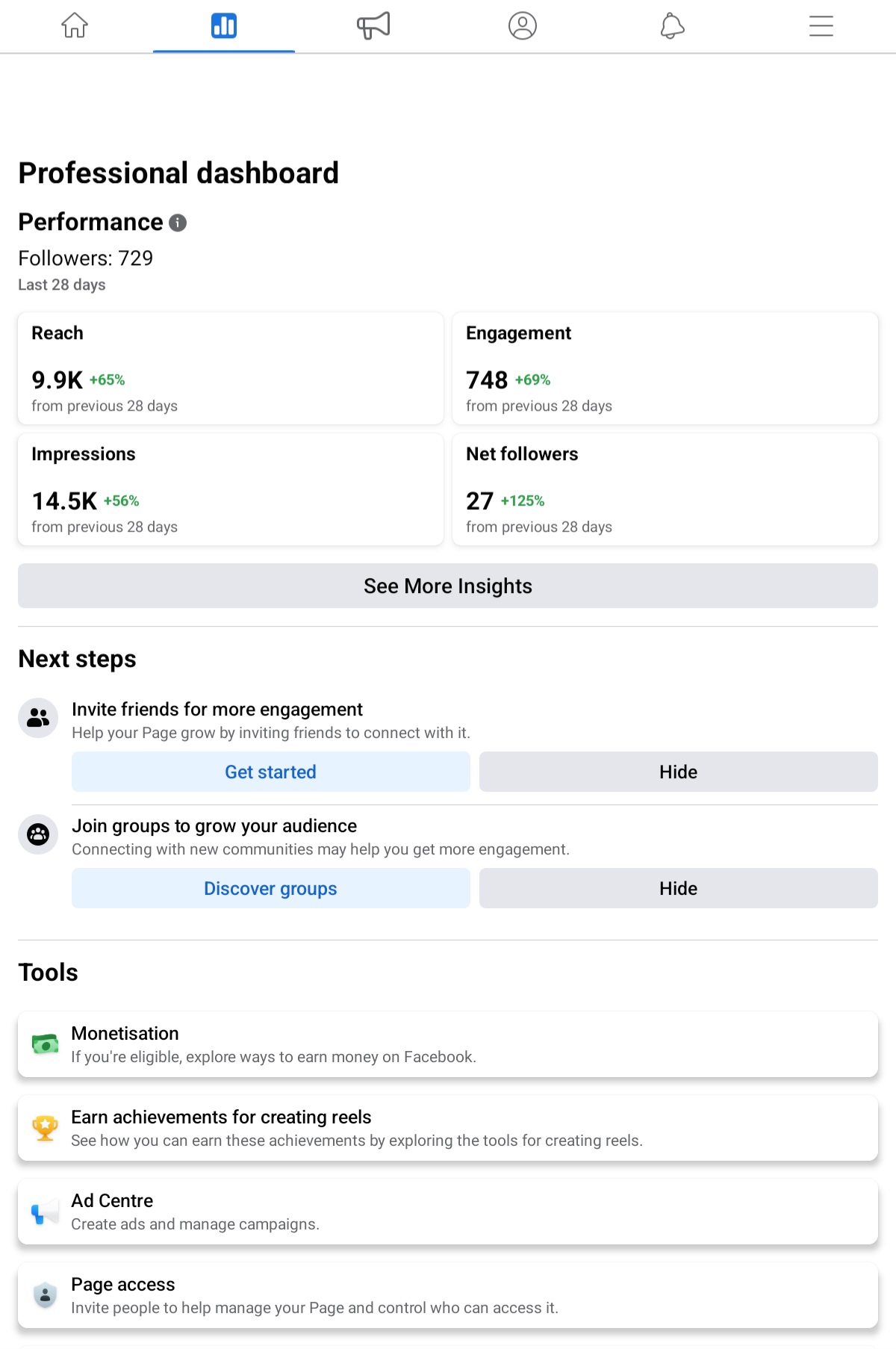Hide the Join groups suggestion
This screenshot has height=1349, width=896.
pos(678,888)
